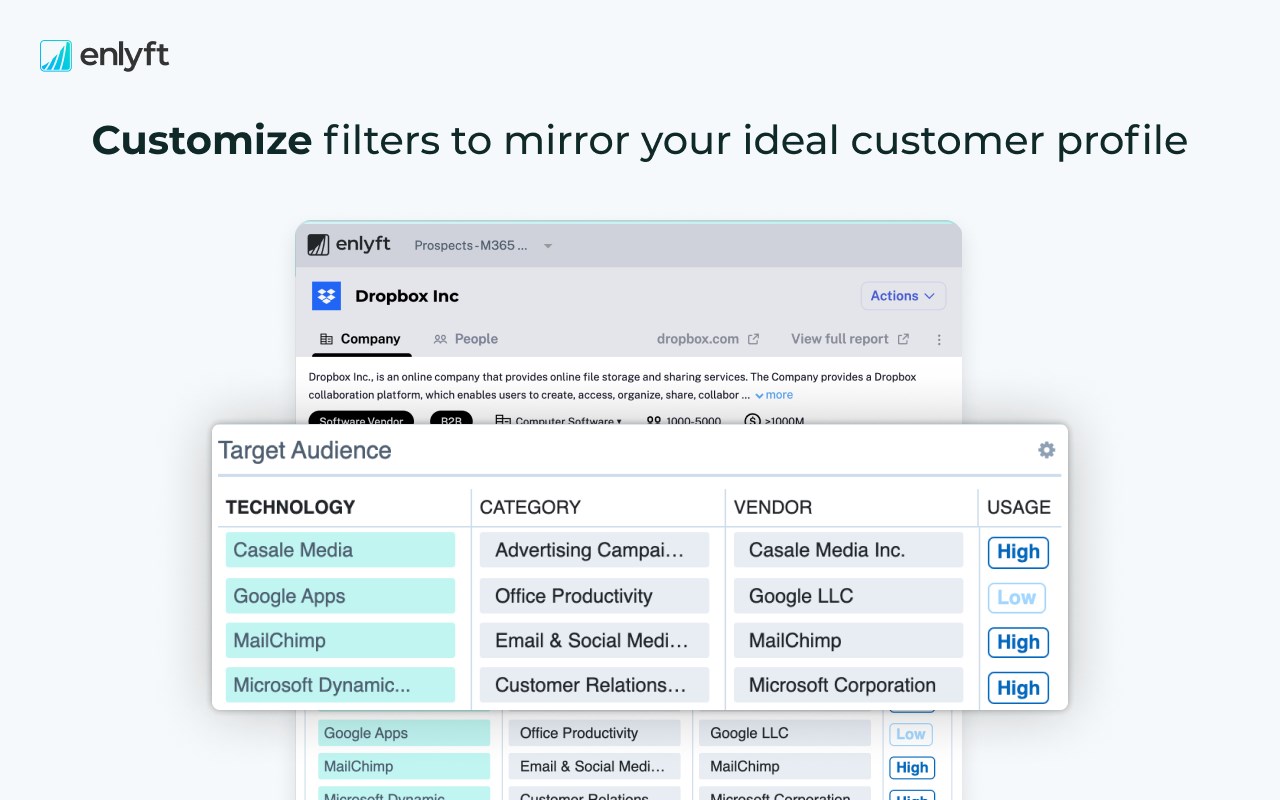Image resolution: width=1280 pixels, height=800 pixels.
Task: Click Email & Social Medi... category in Target Audience
Action: tap(594, 640)
